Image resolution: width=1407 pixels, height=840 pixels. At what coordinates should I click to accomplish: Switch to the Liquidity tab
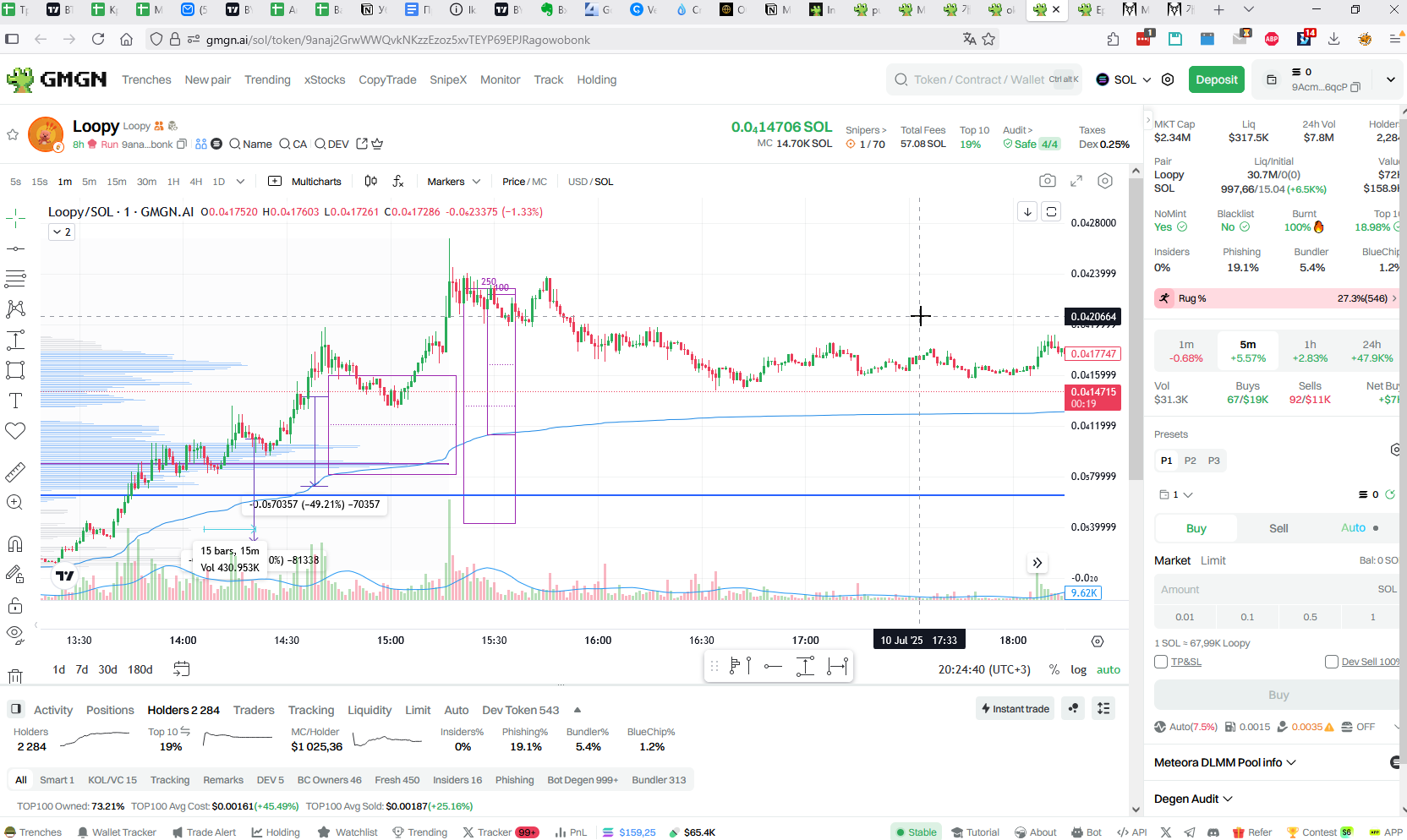[x=370, y=710]
